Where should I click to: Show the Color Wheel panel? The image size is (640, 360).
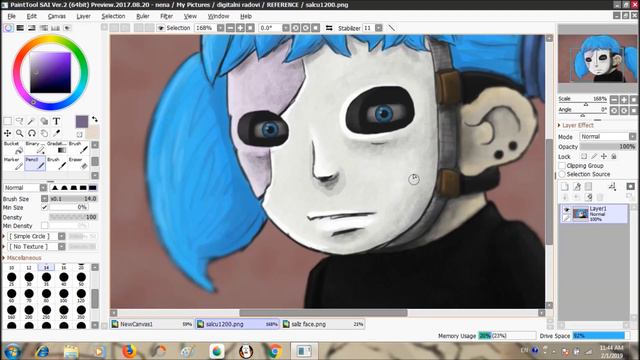click(x=8, y=28)
